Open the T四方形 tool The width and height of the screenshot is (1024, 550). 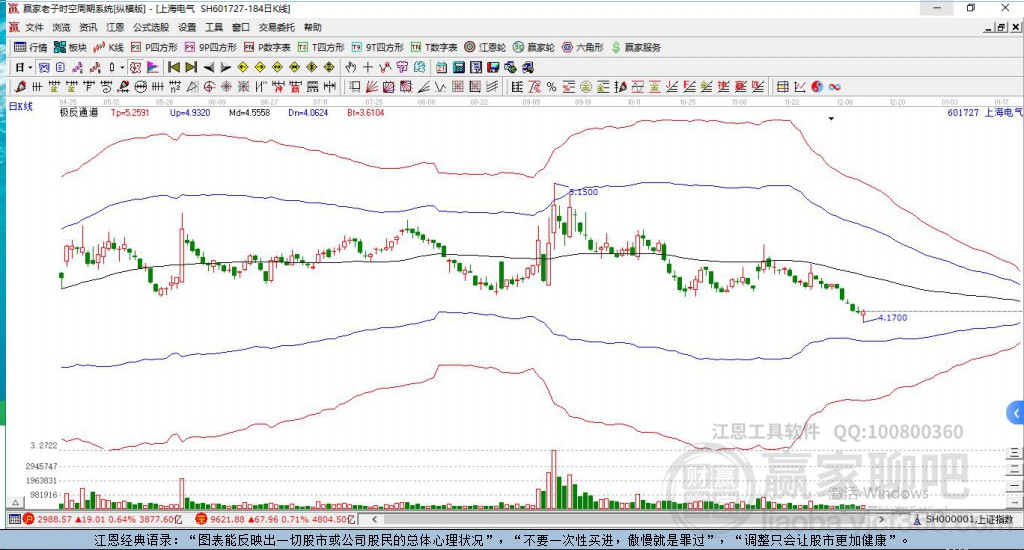[321, 47]
